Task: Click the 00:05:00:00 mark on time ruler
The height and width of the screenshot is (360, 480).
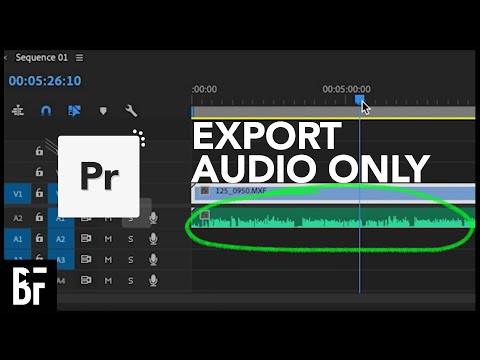Action: [x=346, y=89]
